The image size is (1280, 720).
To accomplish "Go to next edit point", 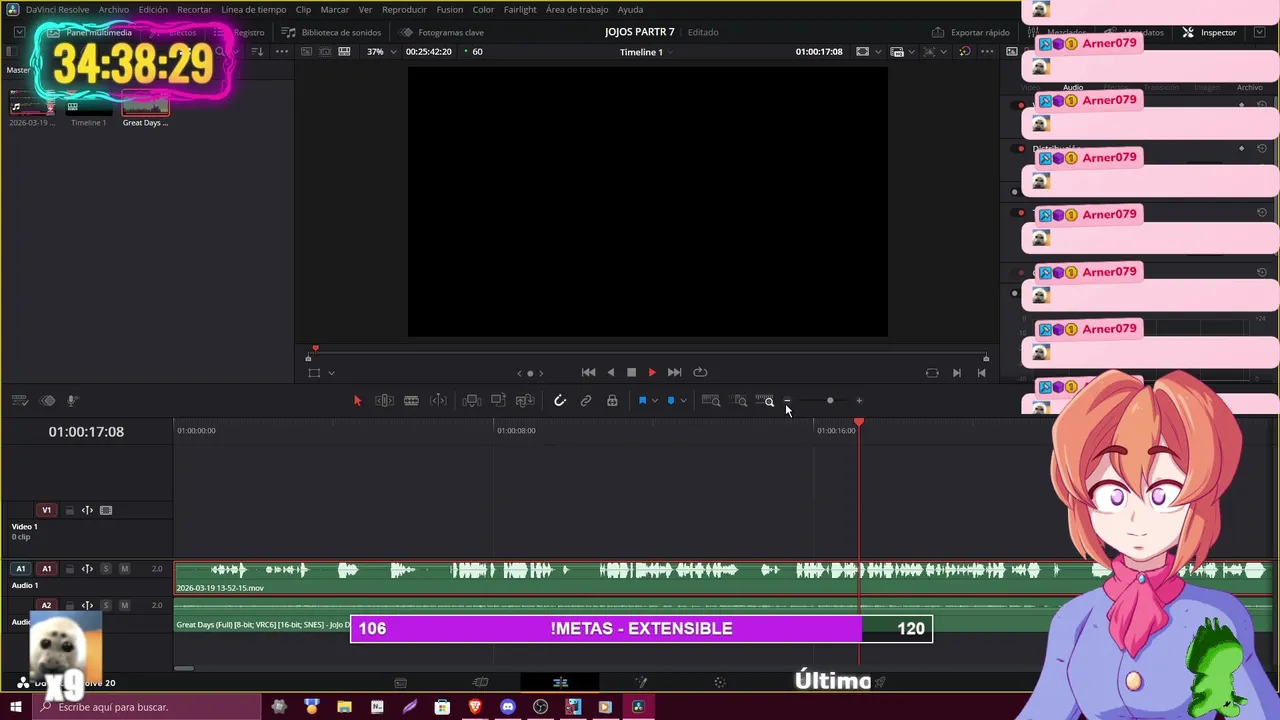I will click(x=957, y=373).
